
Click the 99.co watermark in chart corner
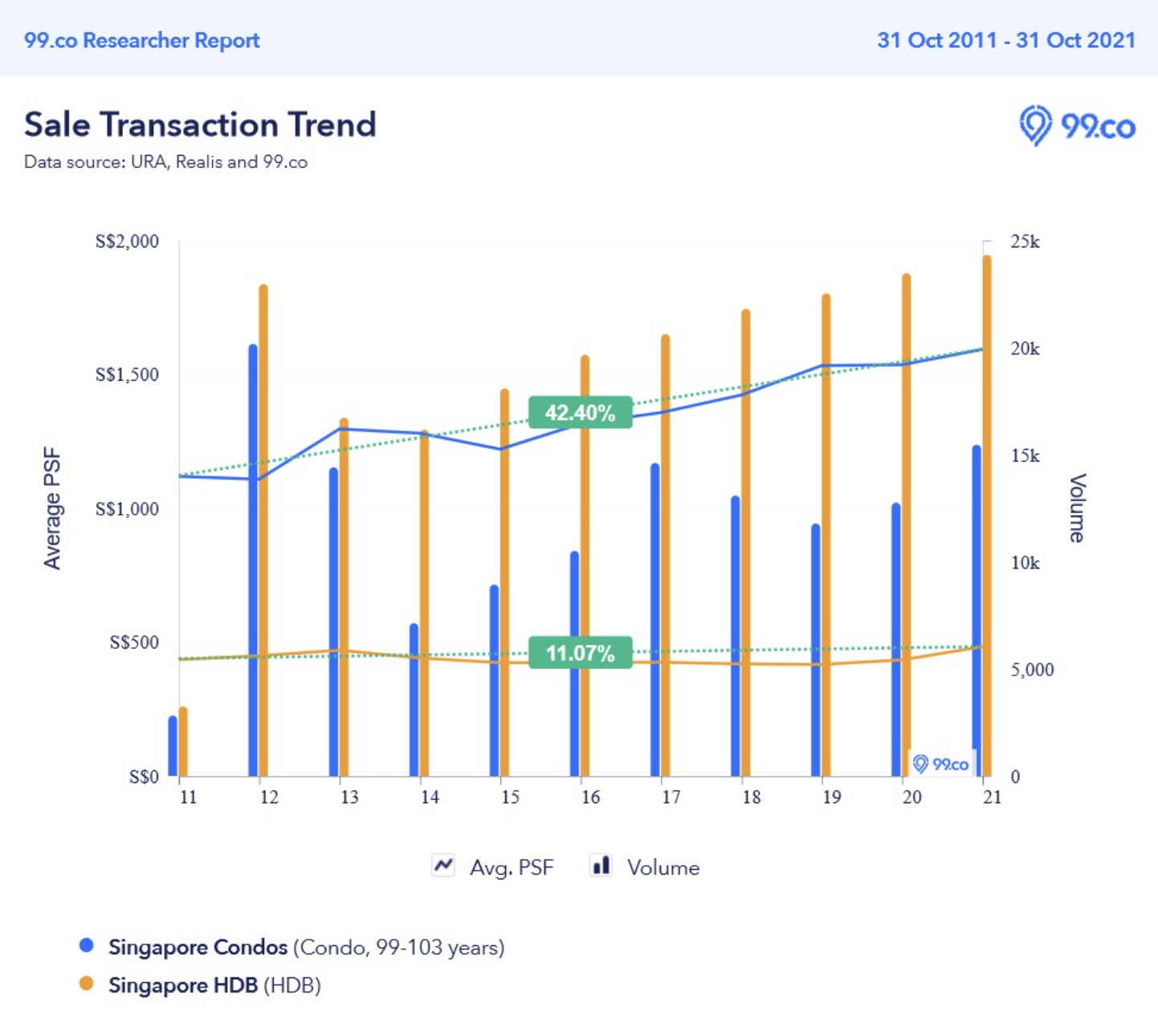pos(941,764)
